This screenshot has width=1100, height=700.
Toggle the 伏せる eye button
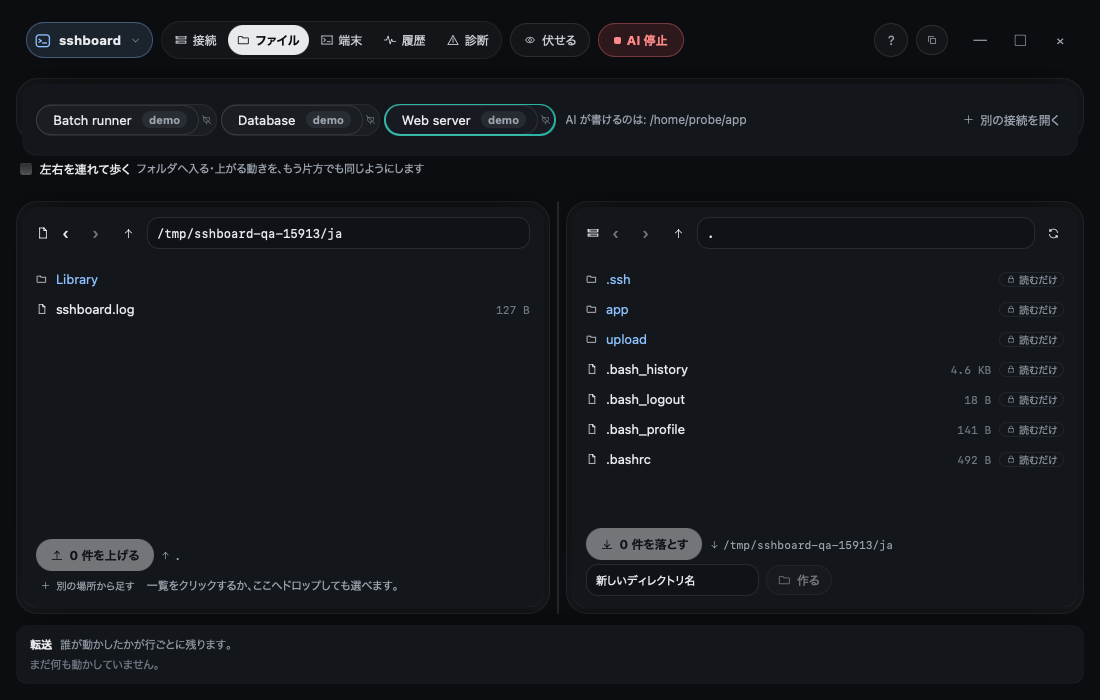click(x=550, y=41)
